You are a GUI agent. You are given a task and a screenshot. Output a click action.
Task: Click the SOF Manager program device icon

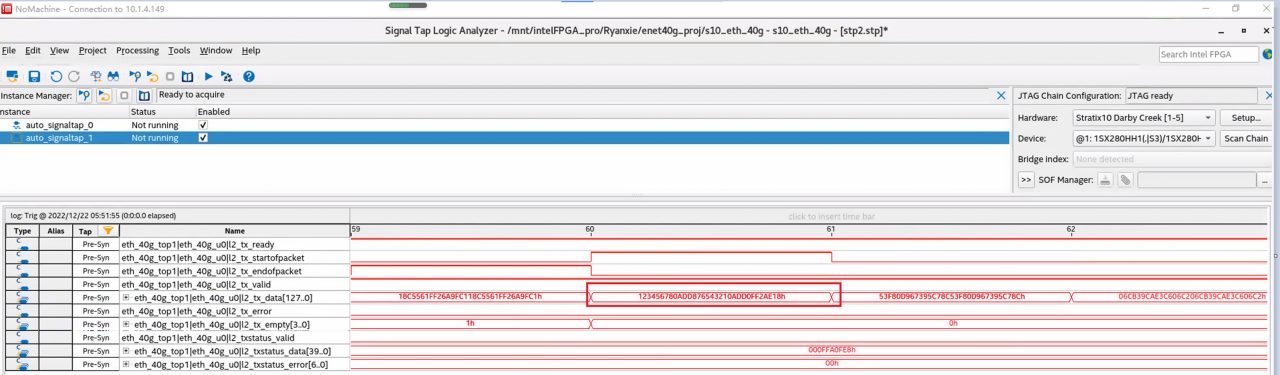(x=1106, y=180)
